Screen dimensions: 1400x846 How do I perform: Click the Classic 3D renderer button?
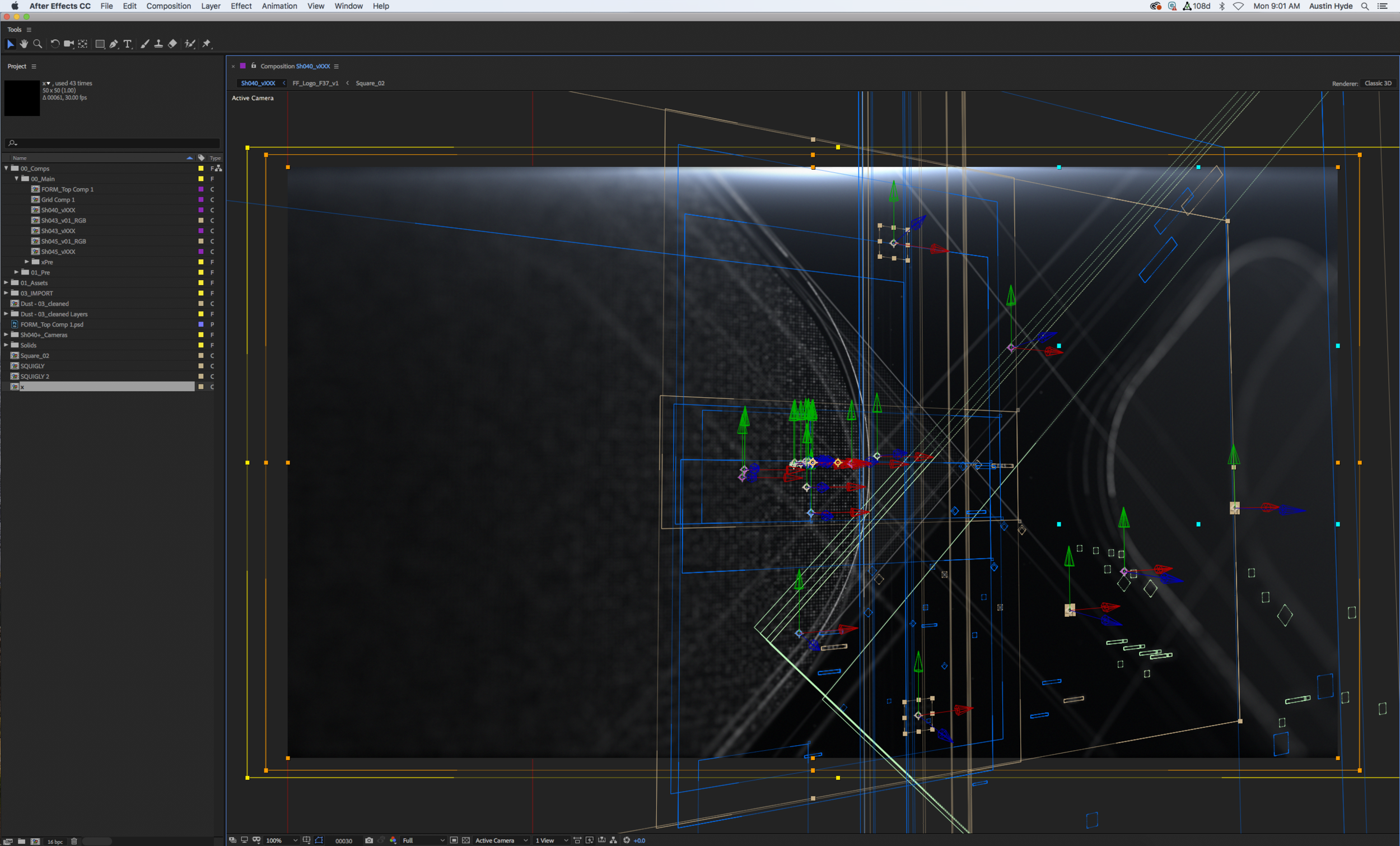click(x=1378, y=83)
